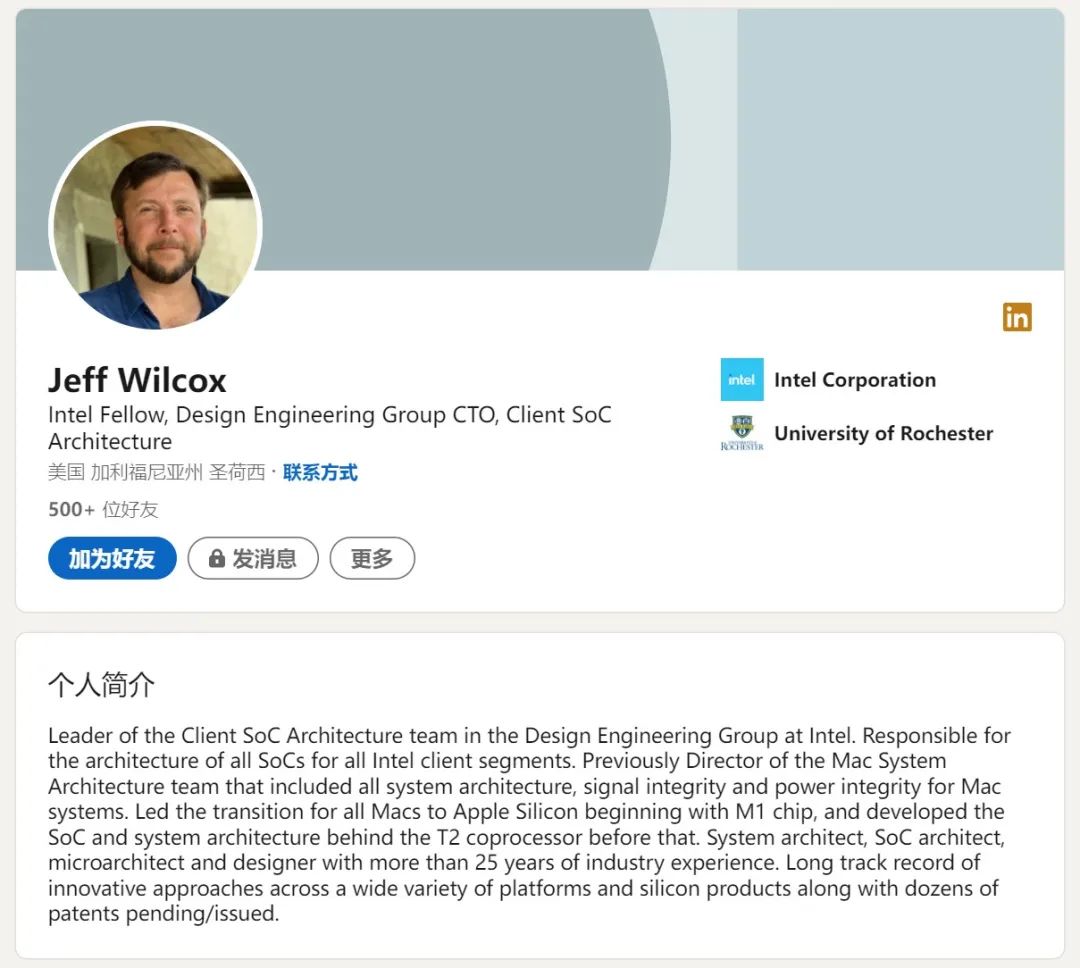Click the bio paragraph about Client SoC Architecture
The height and width of the screenshot is (968, 1080).
tap(530, 824)
